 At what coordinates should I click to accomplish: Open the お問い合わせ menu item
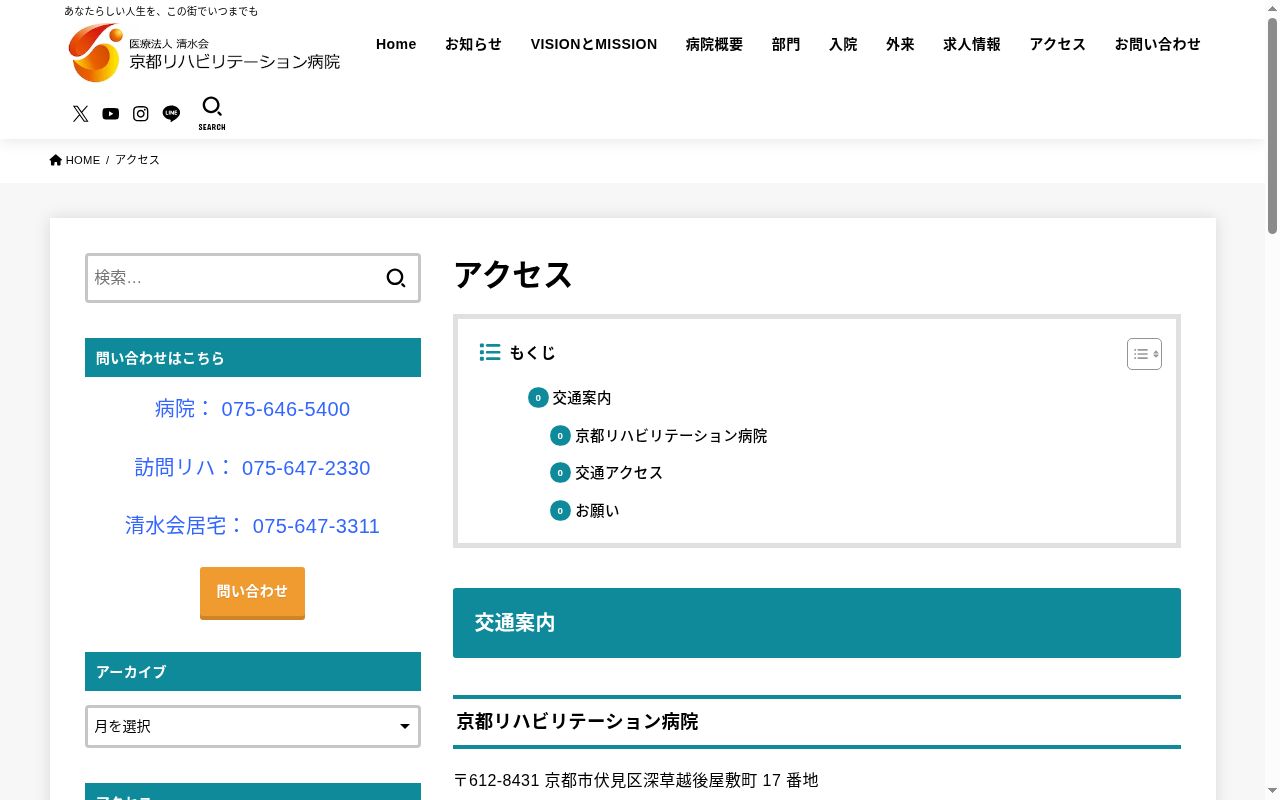coord(1158,44)
